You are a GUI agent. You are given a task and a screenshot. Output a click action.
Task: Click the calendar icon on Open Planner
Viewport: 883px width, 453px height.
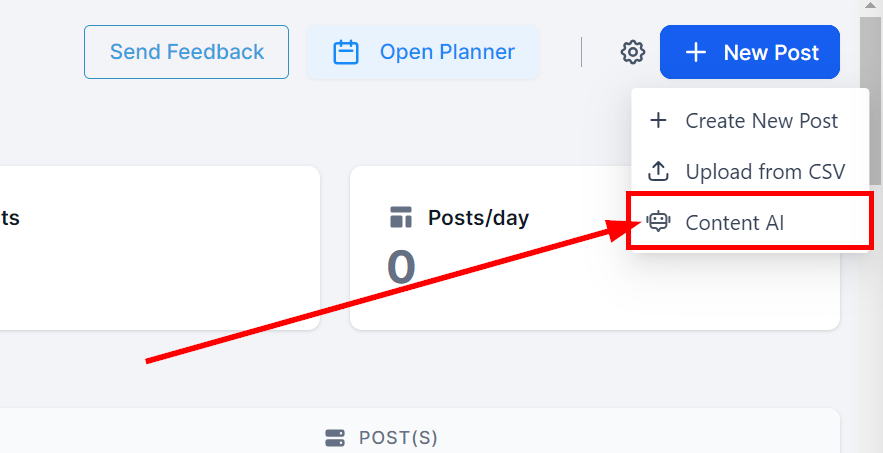point(346,52)
